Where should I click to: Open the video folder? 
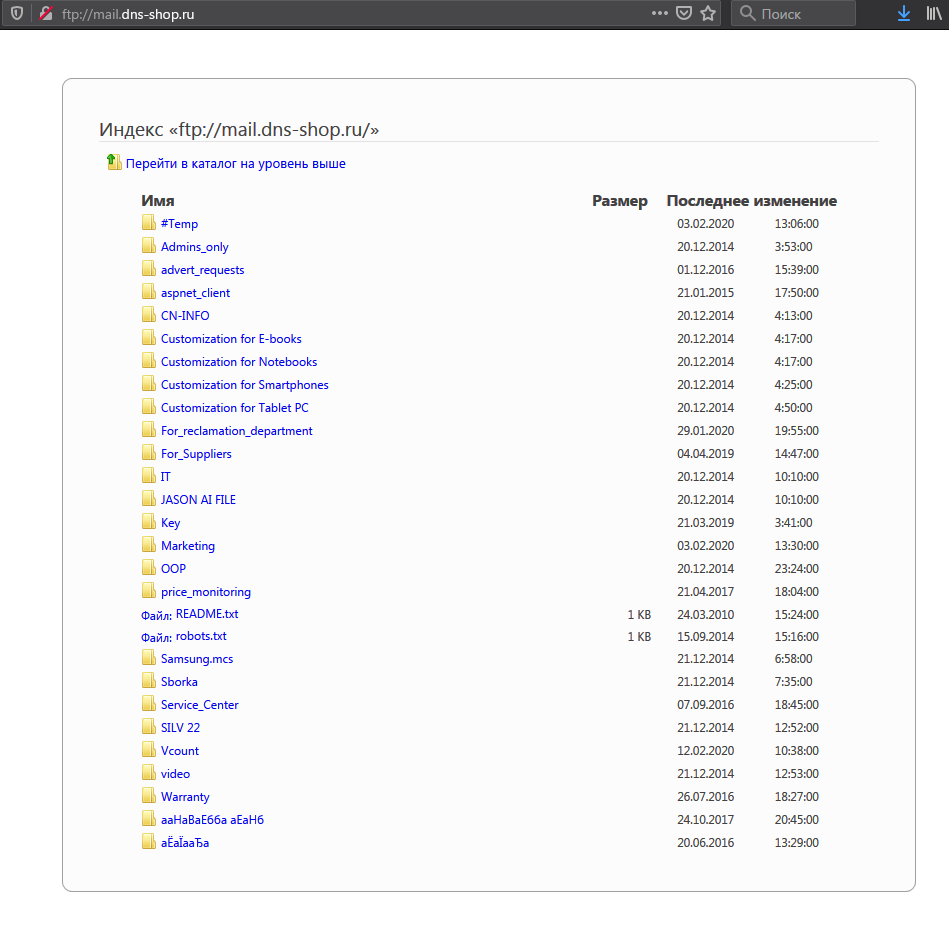[175, 773]
